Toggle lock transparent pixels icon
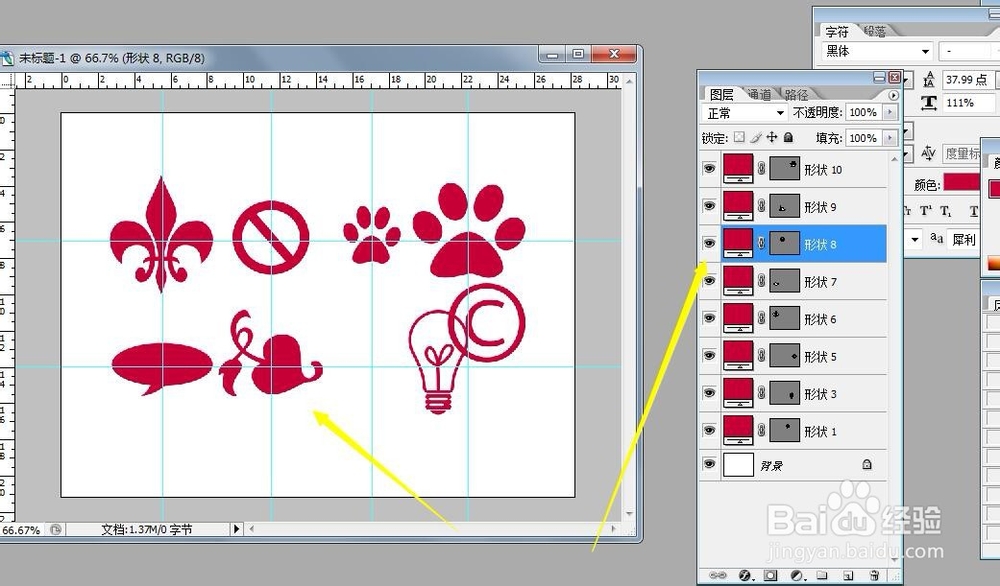Screen dimensions: 1000x586 coord(739,137)
